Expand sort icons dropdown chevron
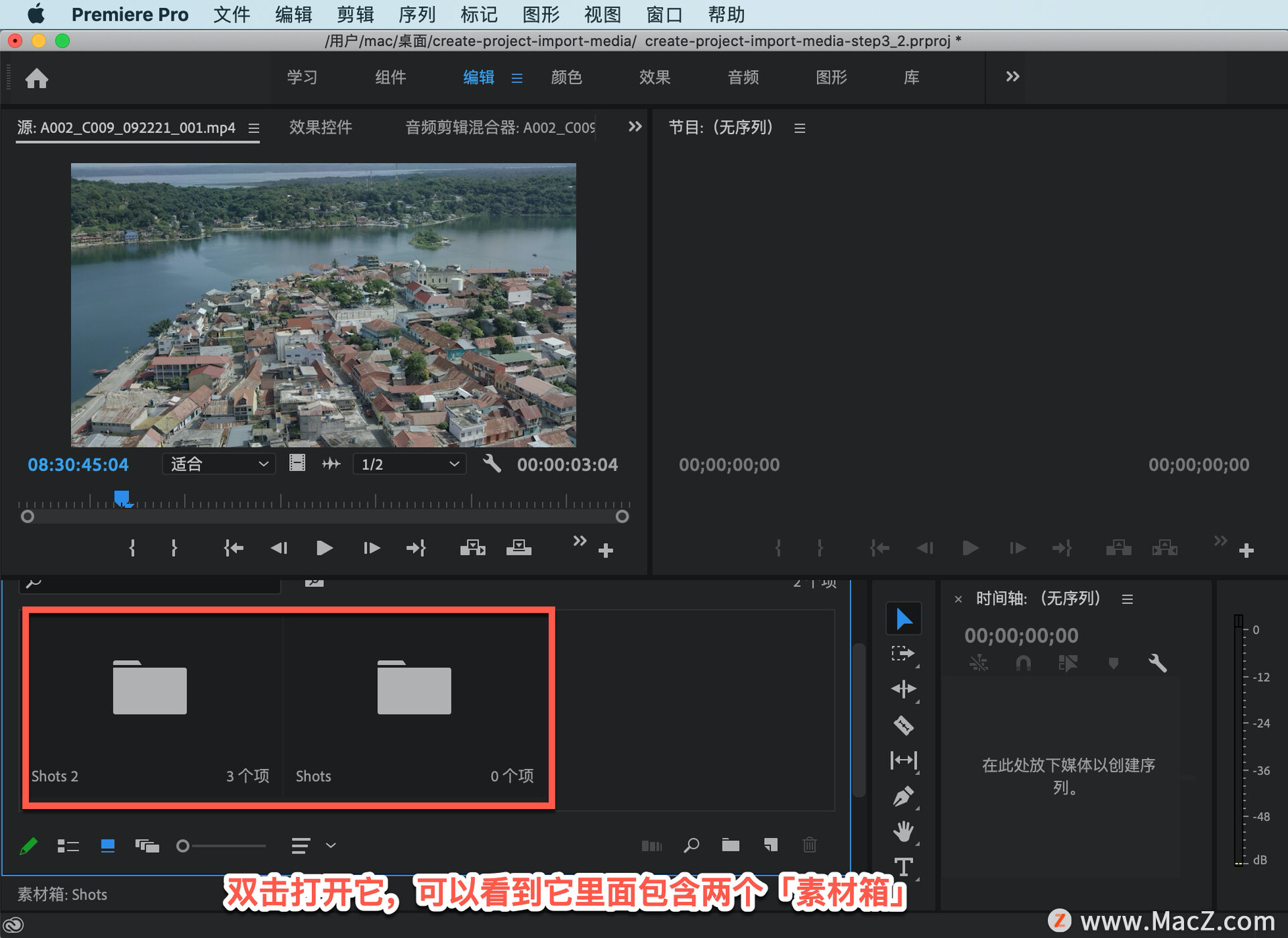The width and height of the screenshot is (1288, 938). pos(331,845)
